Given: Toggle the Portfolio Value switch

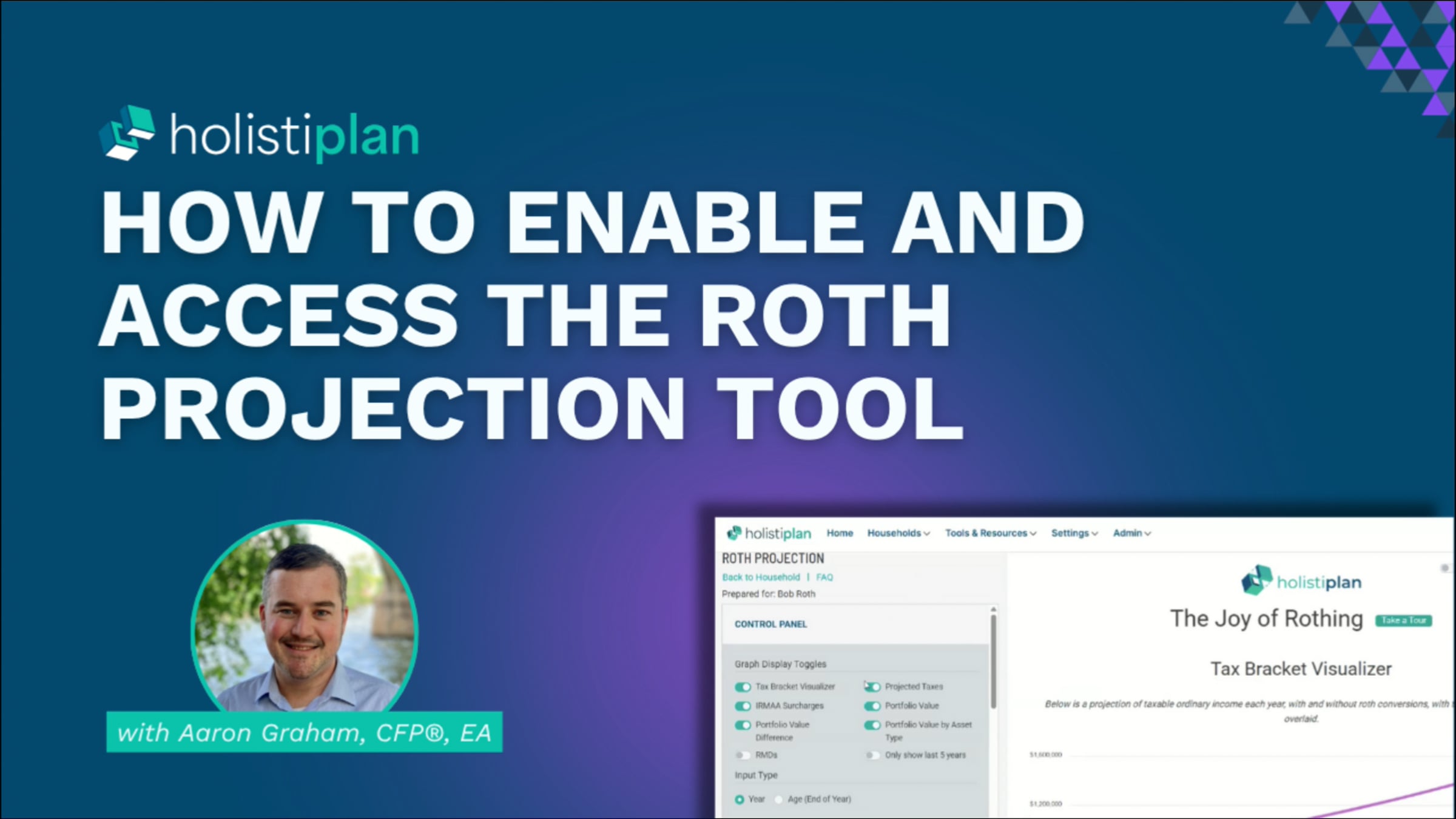Looking at the screenshot, I should pos(872,706).
